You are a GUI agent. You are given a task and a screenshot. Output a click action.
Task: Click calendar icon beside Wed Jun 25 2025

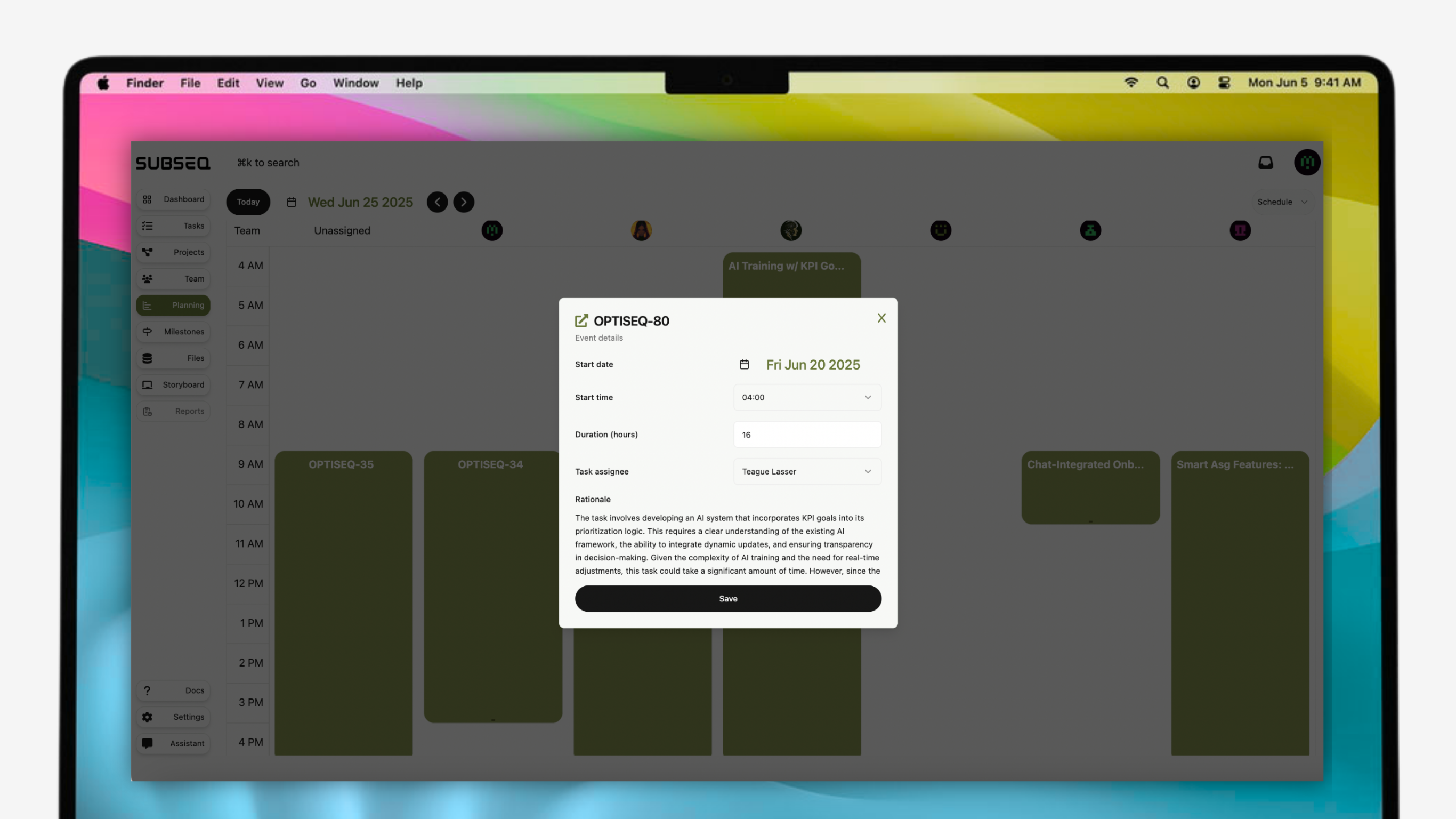[x=292, y=202]
